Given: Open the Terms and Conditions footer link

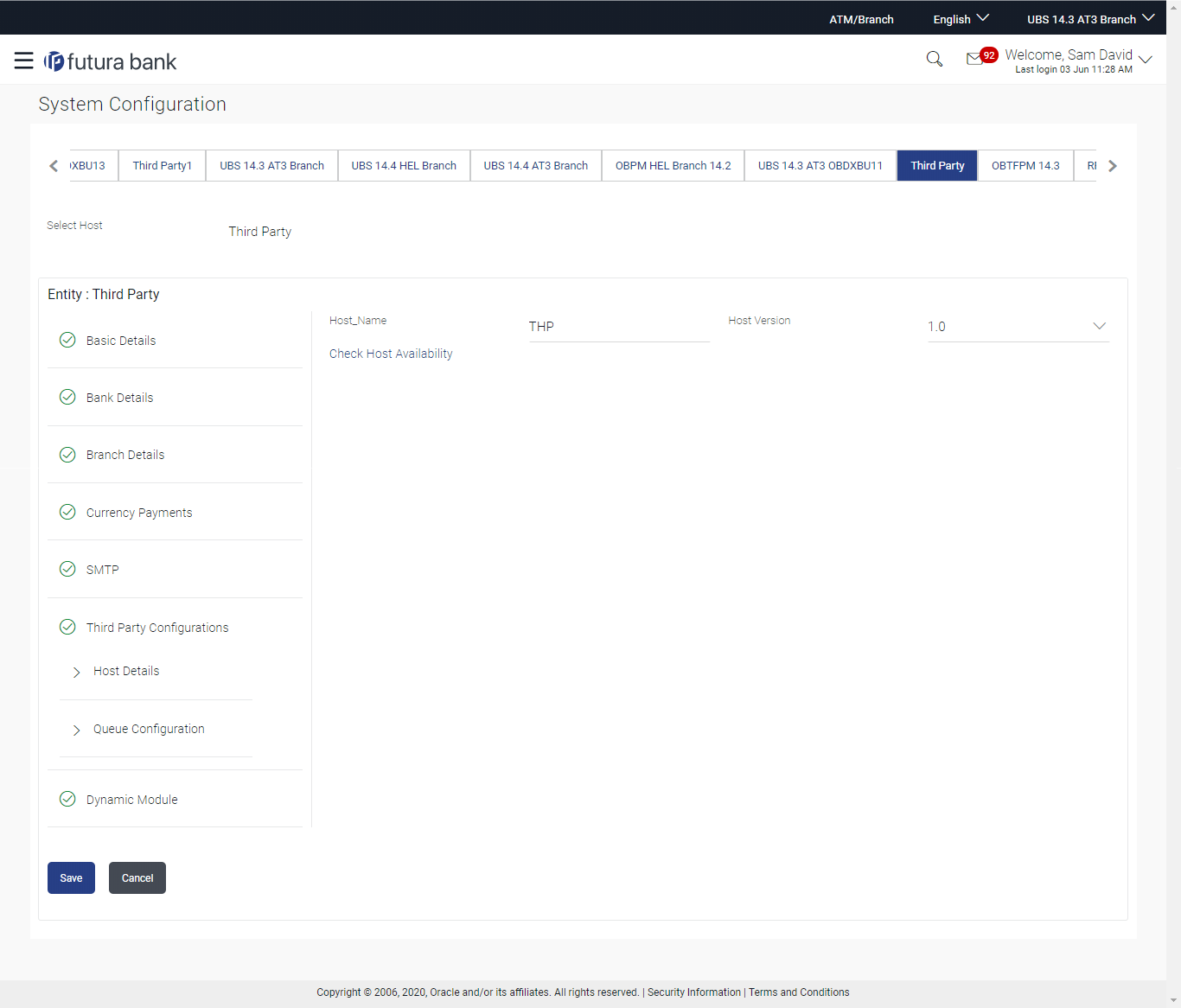Looking at the screenshot, I should (x=799, y=992).
